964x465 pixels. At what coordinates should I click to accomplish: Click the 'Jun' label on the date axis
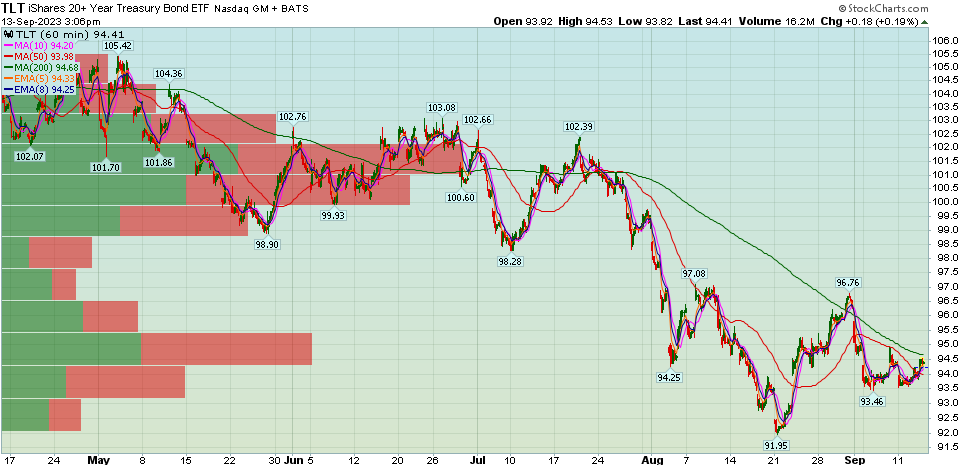[x=291, y=459]
